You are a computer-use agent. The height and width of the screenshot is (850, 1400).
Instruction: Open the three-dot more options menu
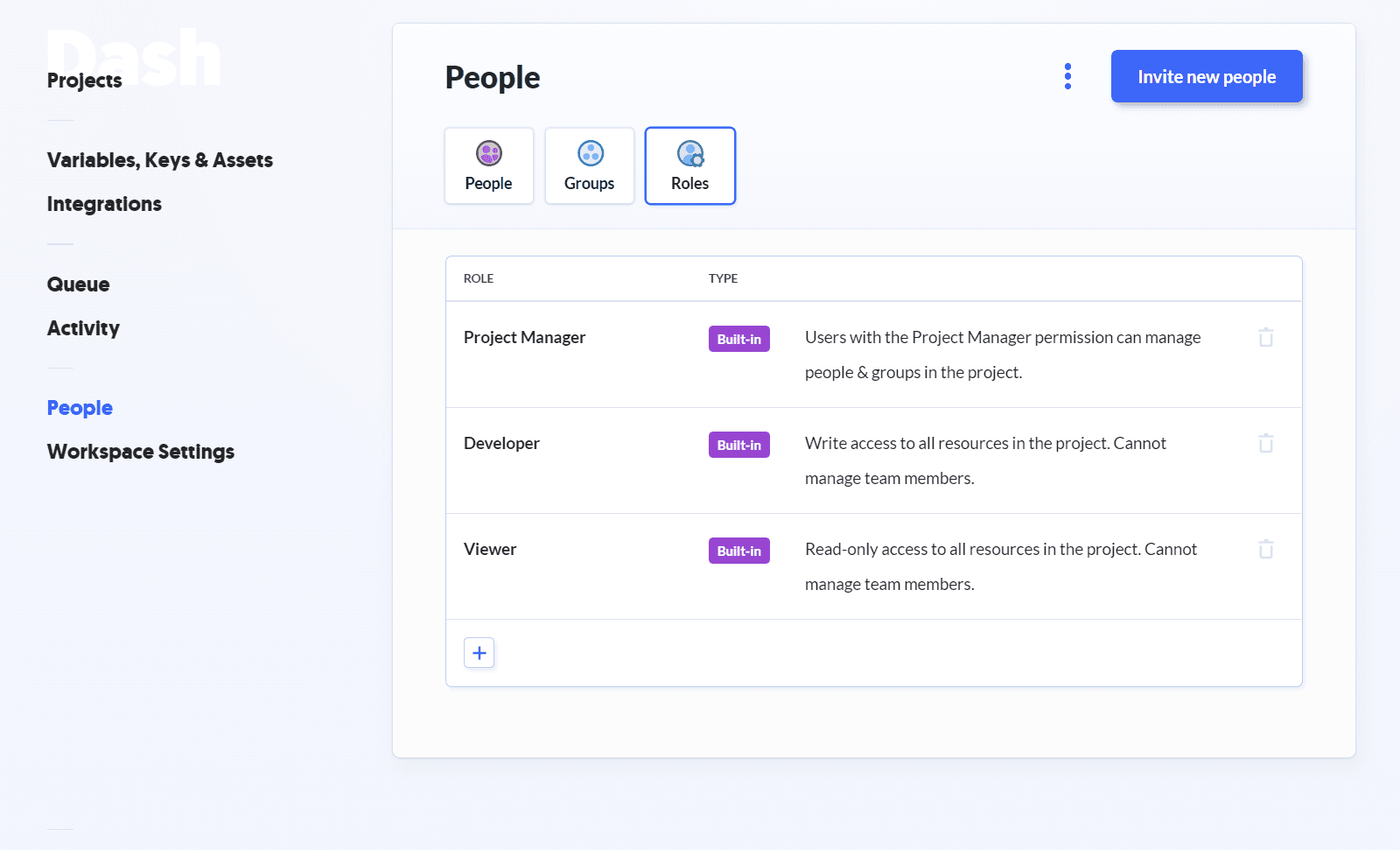pos(1067,76)
